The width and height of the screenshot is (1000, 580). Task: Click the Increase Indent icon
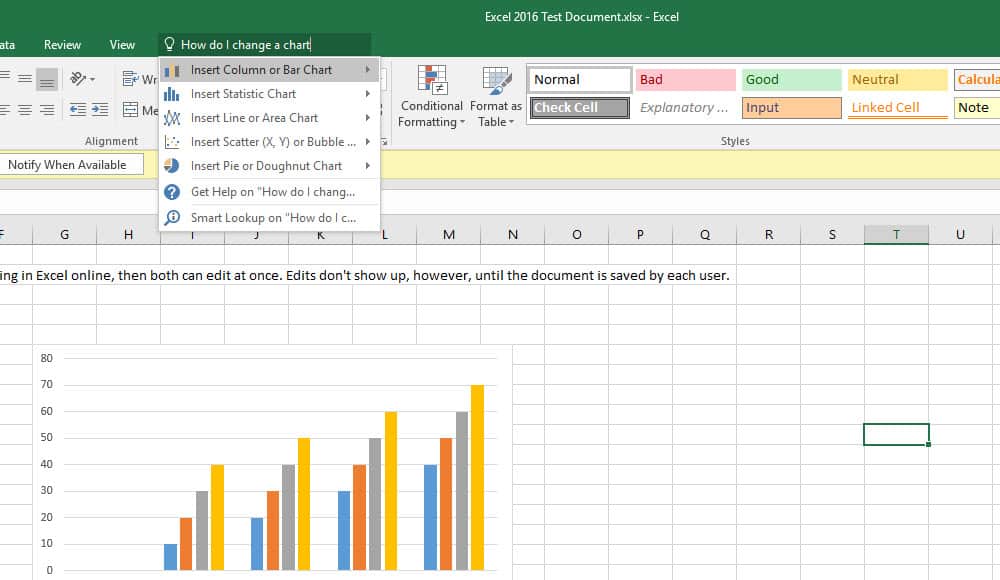(x=100, y=110)
